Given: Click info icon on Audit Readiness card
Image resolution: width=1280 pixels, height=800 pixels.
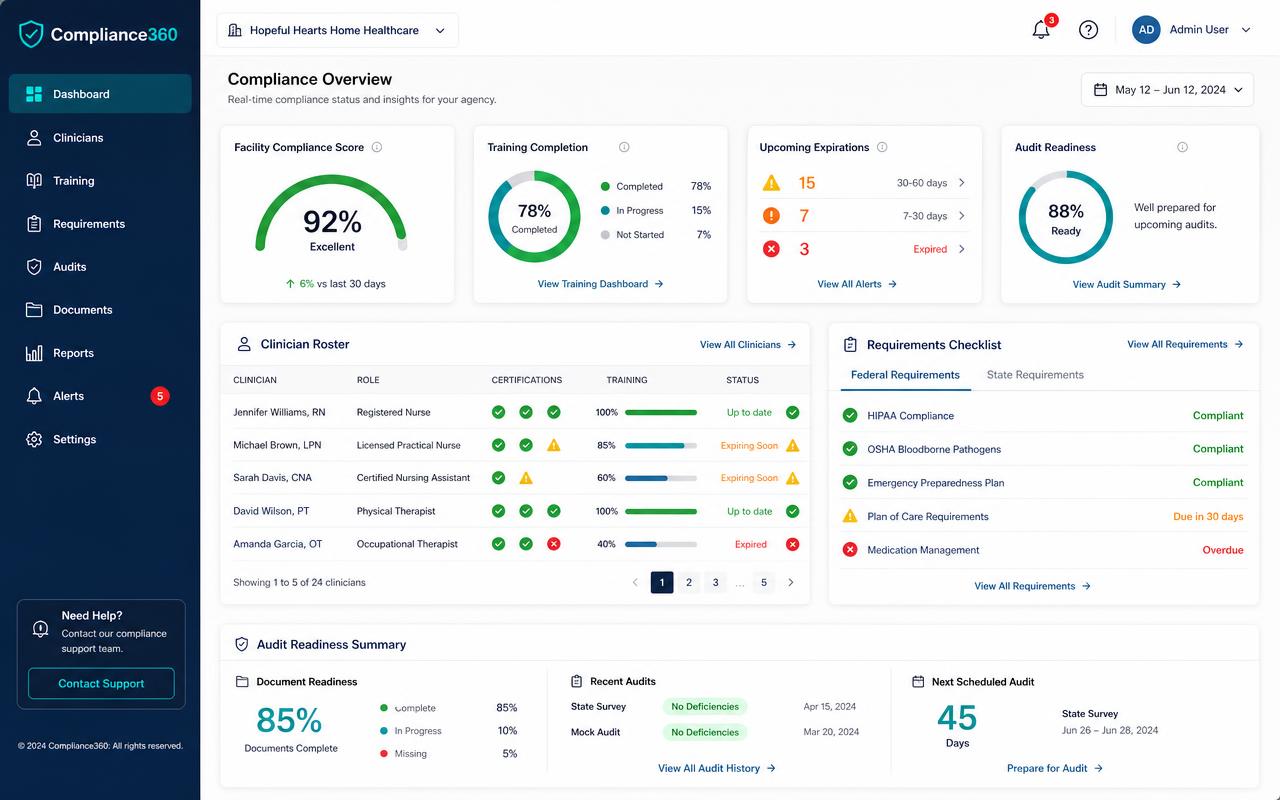Looking at the screenshot, I should 1182,147.
